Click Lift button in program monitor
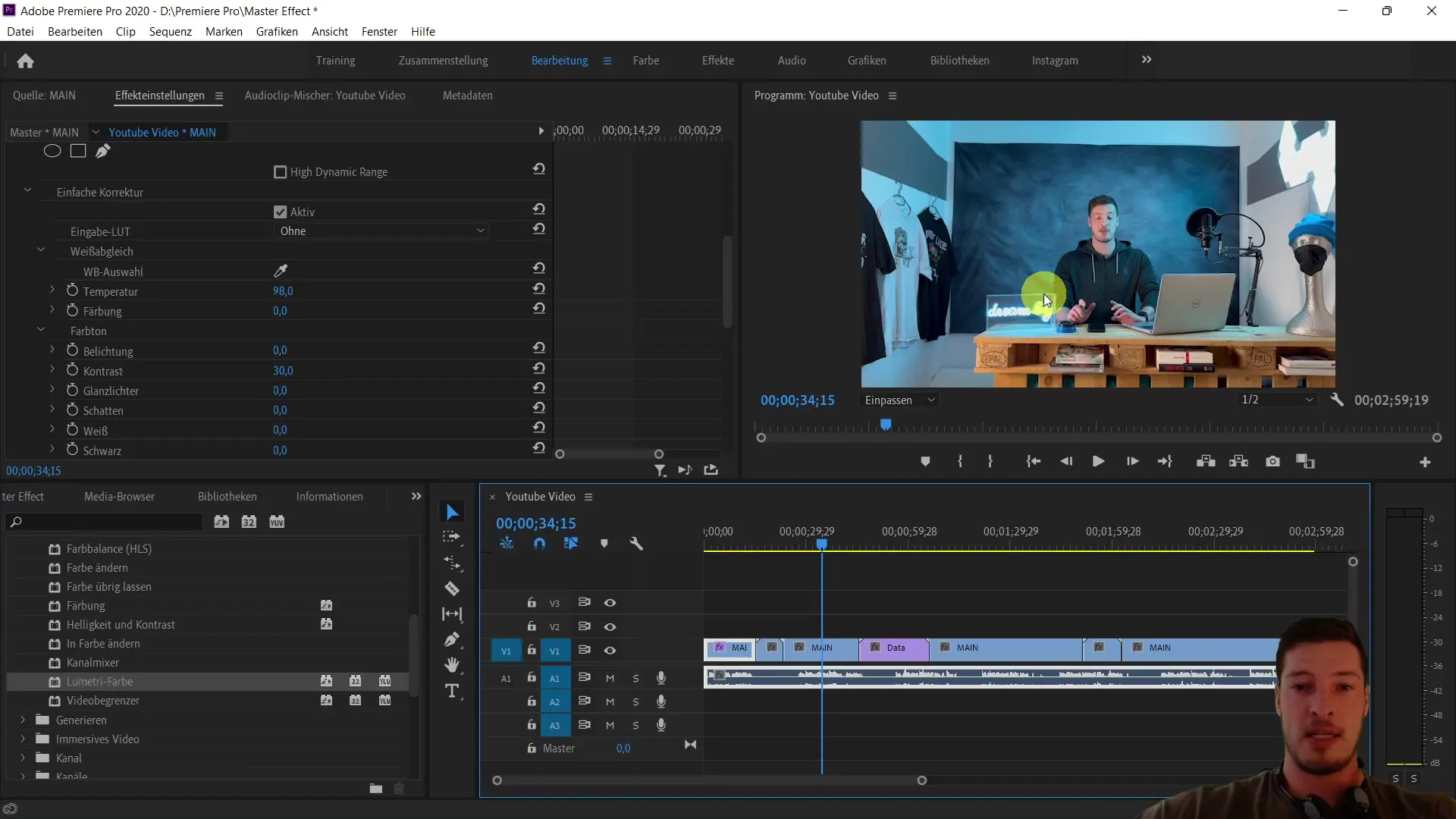 coord(1206,461)
